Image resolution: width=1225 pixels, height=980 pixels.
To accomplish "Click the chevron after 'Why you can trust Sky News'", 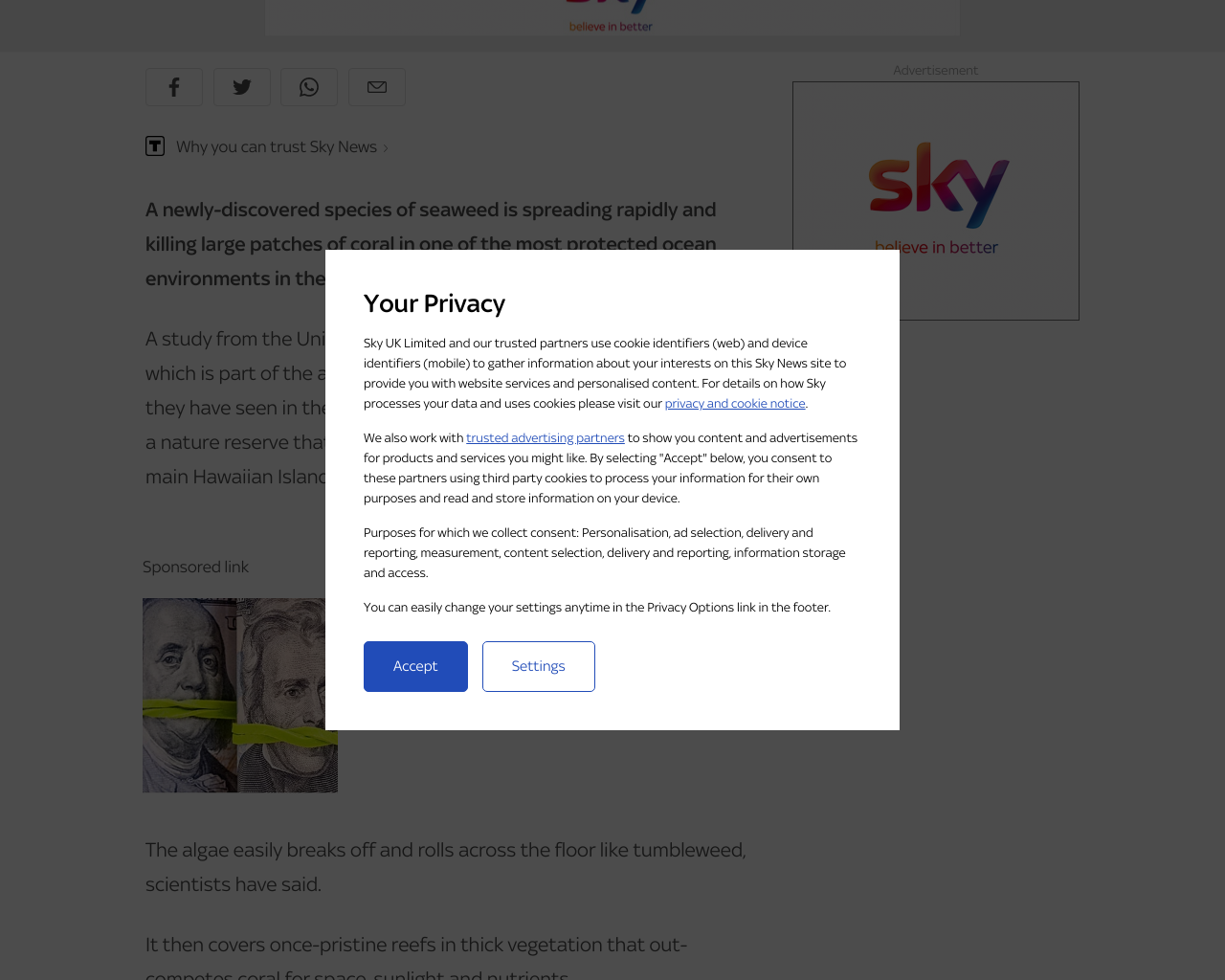I will (x=386, y=147).
